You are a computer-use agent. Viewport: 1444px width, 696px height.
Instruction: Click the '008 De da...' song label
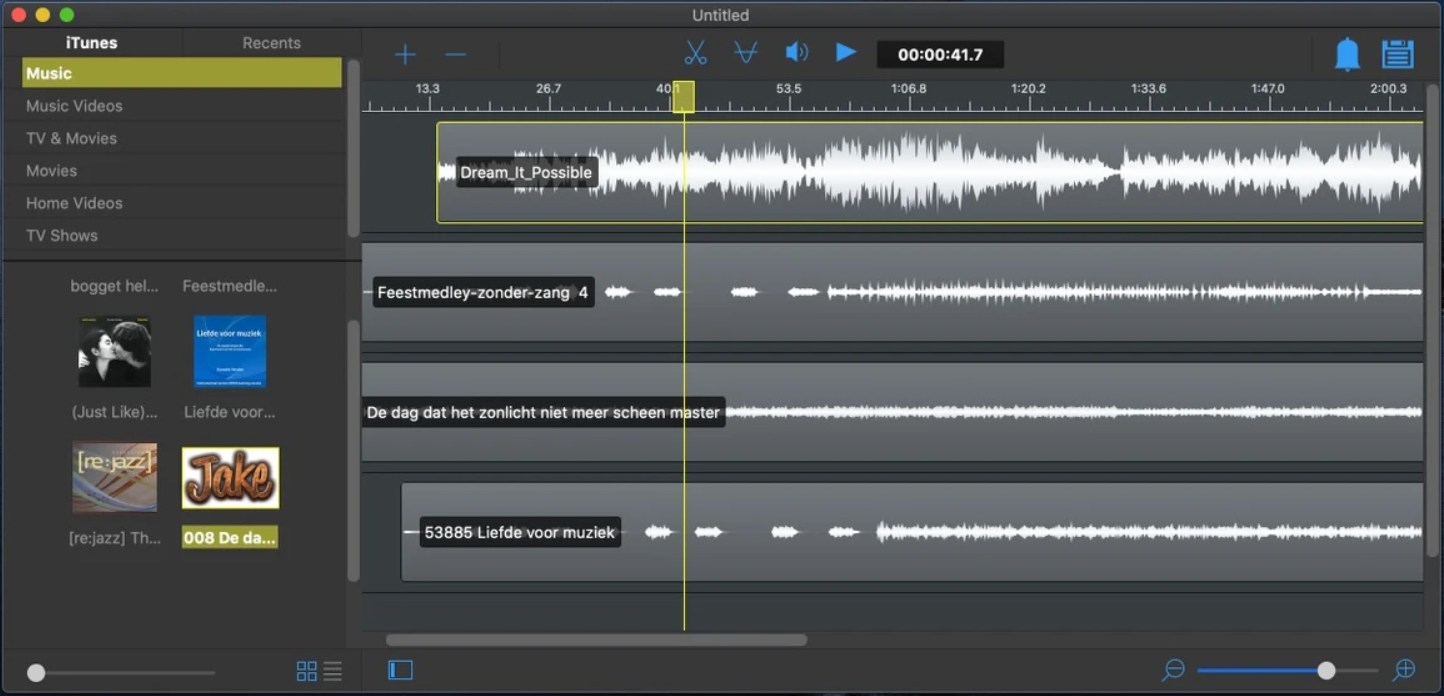pos(230,538)
